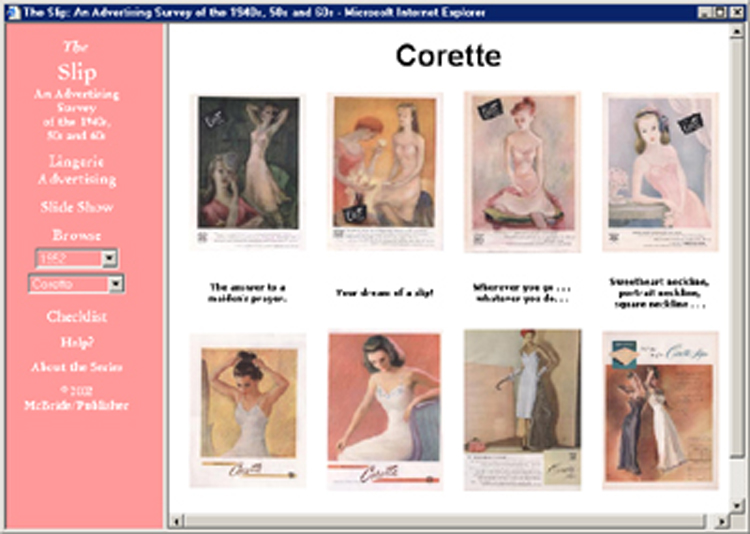Open the Checklist link in sidebar
Screen dimensions: 750x534
[x=77, y=316]
